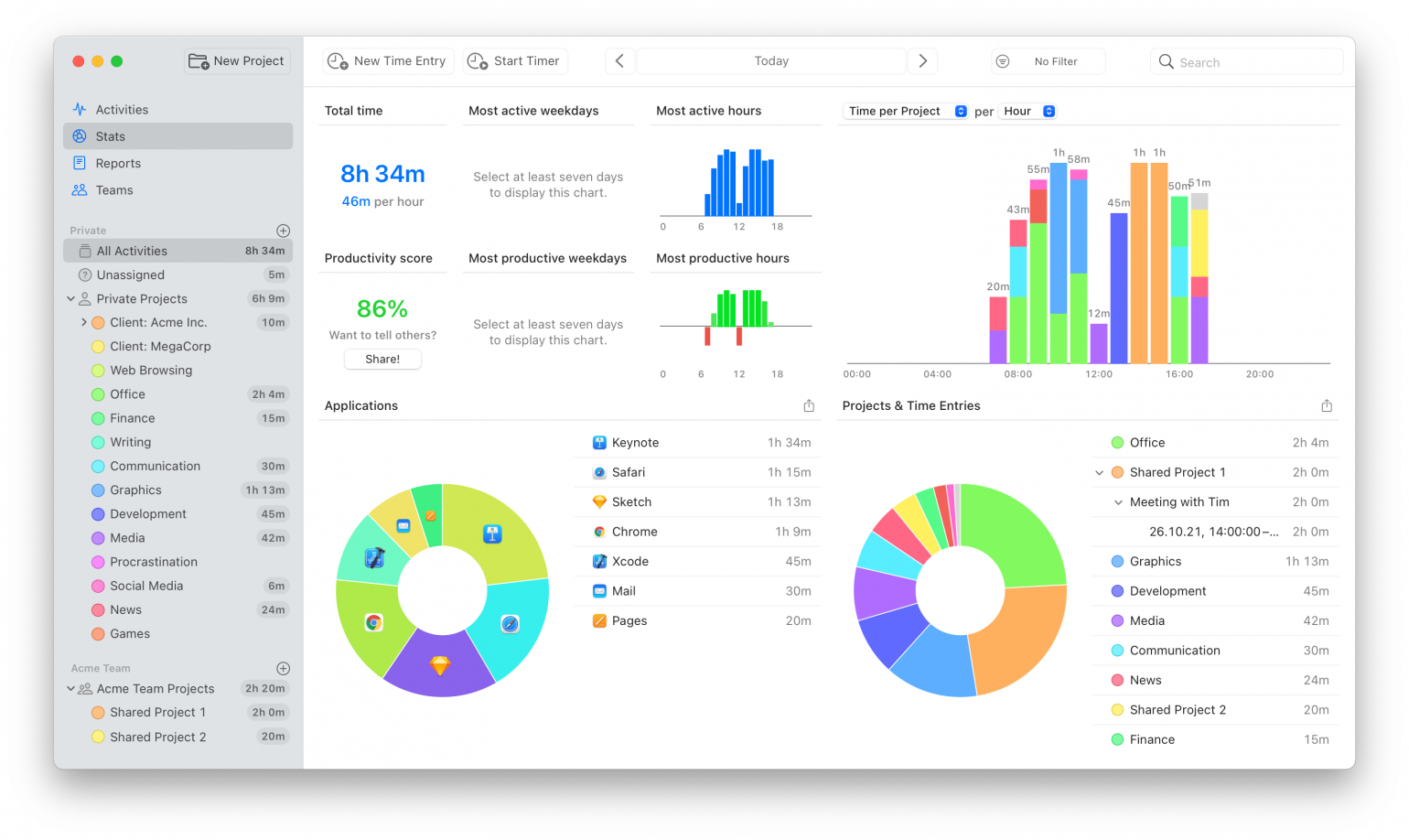Create a new time entry via the clock icon
This screenshot has height=840, width=1409.
coord(339,60)
